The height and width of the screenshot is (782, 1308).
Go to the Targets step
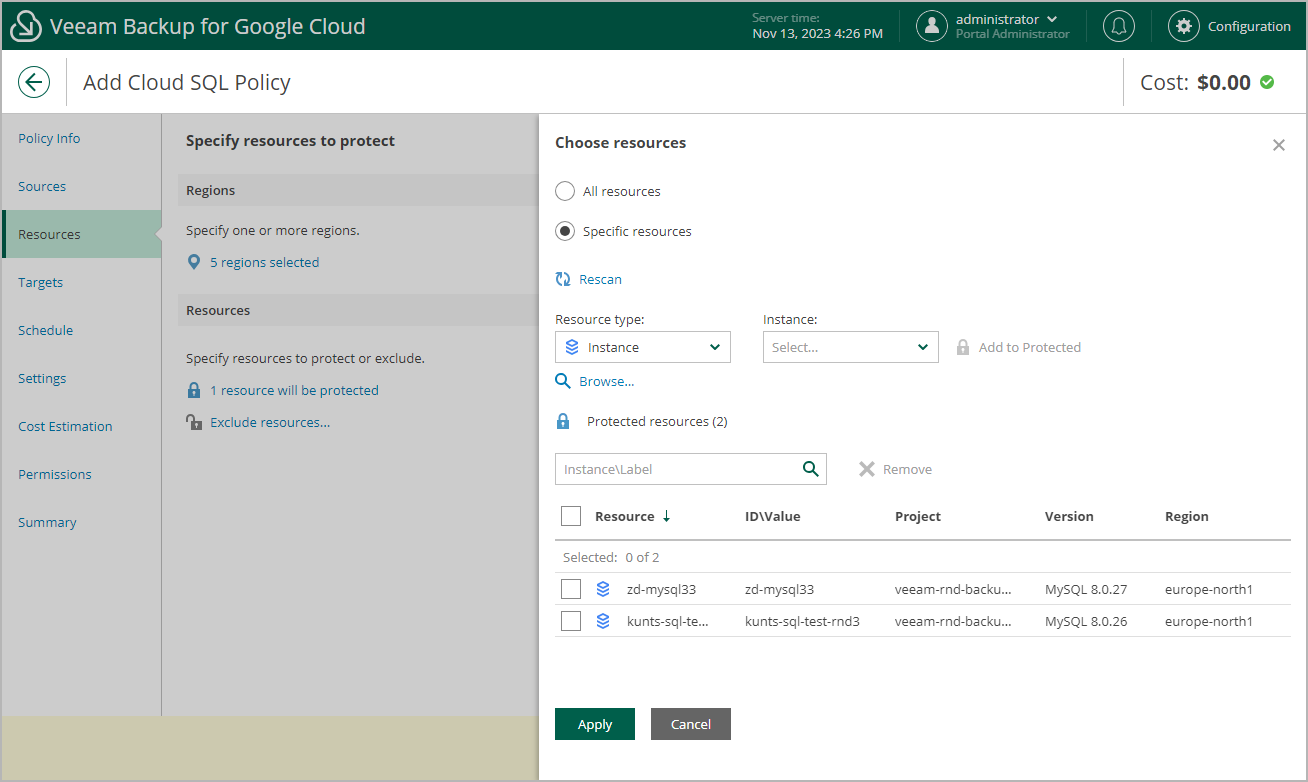[x=40, y=282]
